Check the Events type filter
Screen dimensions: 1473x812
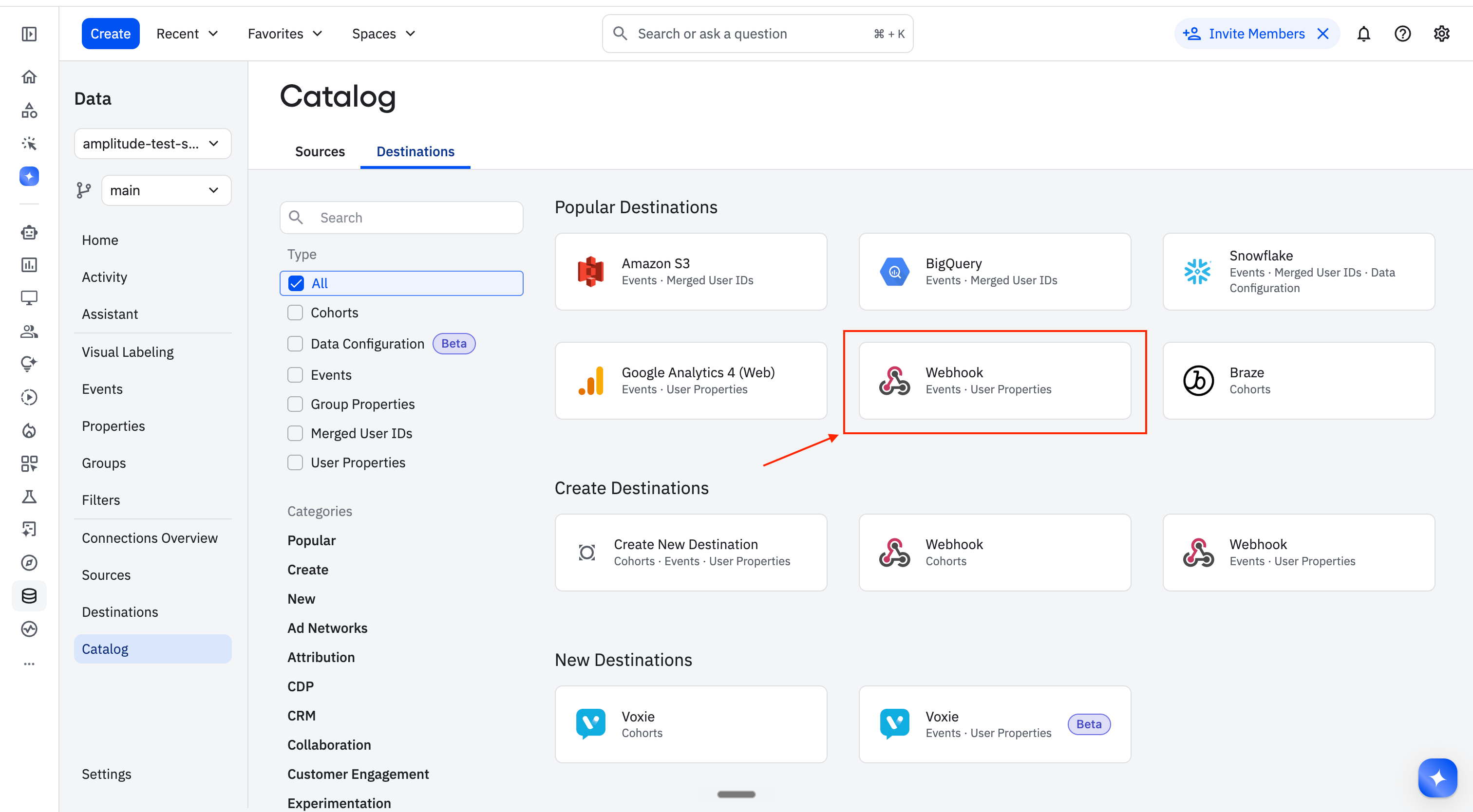click(295, 375)
